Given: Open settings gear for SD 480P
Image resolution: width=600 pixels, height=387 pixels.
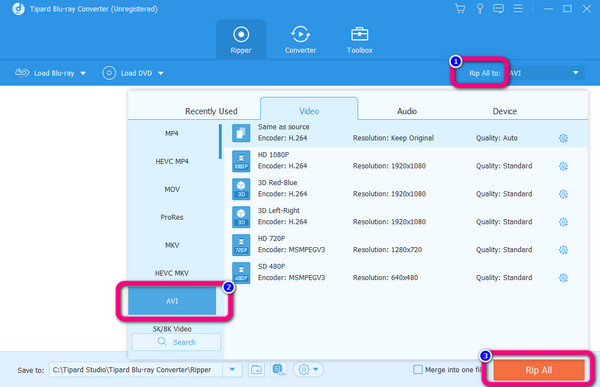Looking at the screenshot, I should pos(563,278).
